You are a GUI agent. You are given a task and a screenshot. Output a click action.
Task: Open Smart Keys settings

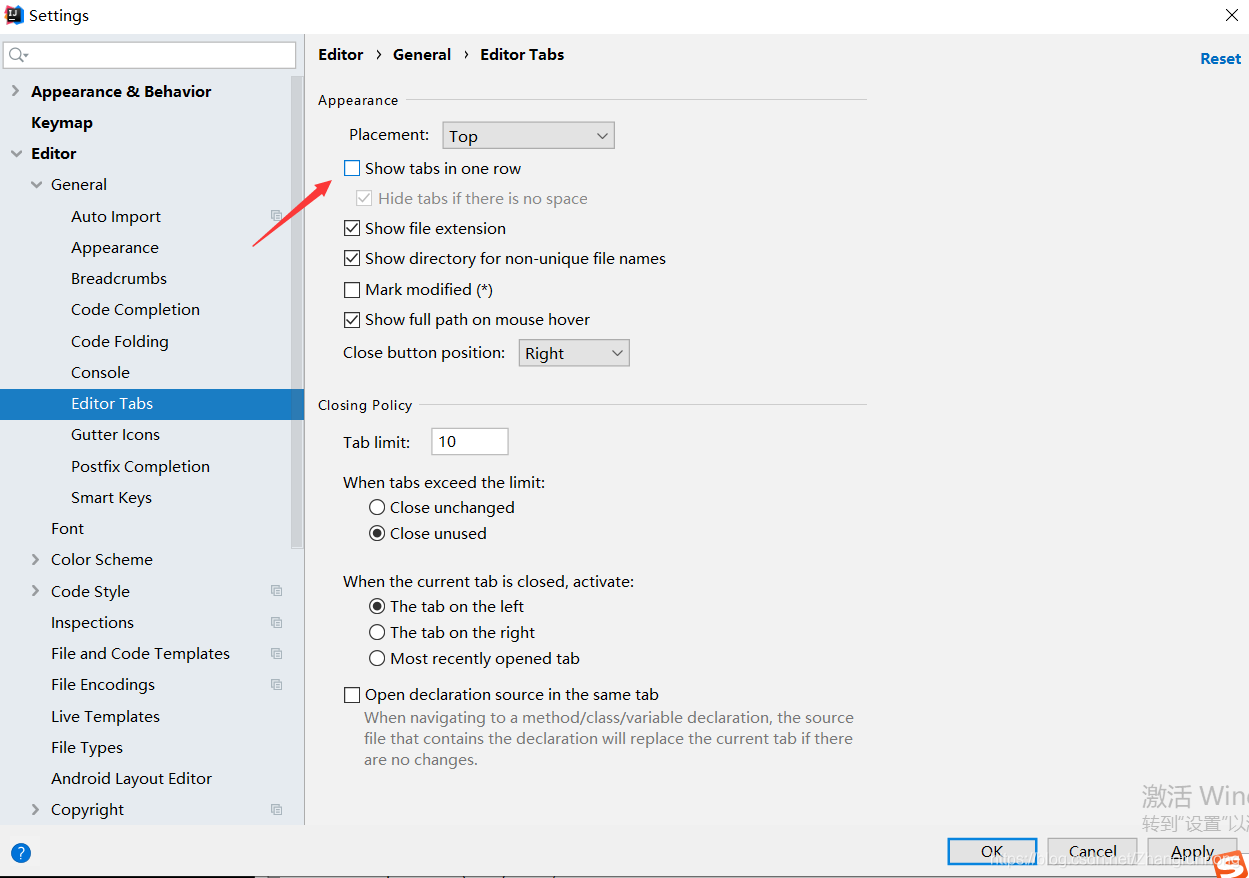[112, 497]
